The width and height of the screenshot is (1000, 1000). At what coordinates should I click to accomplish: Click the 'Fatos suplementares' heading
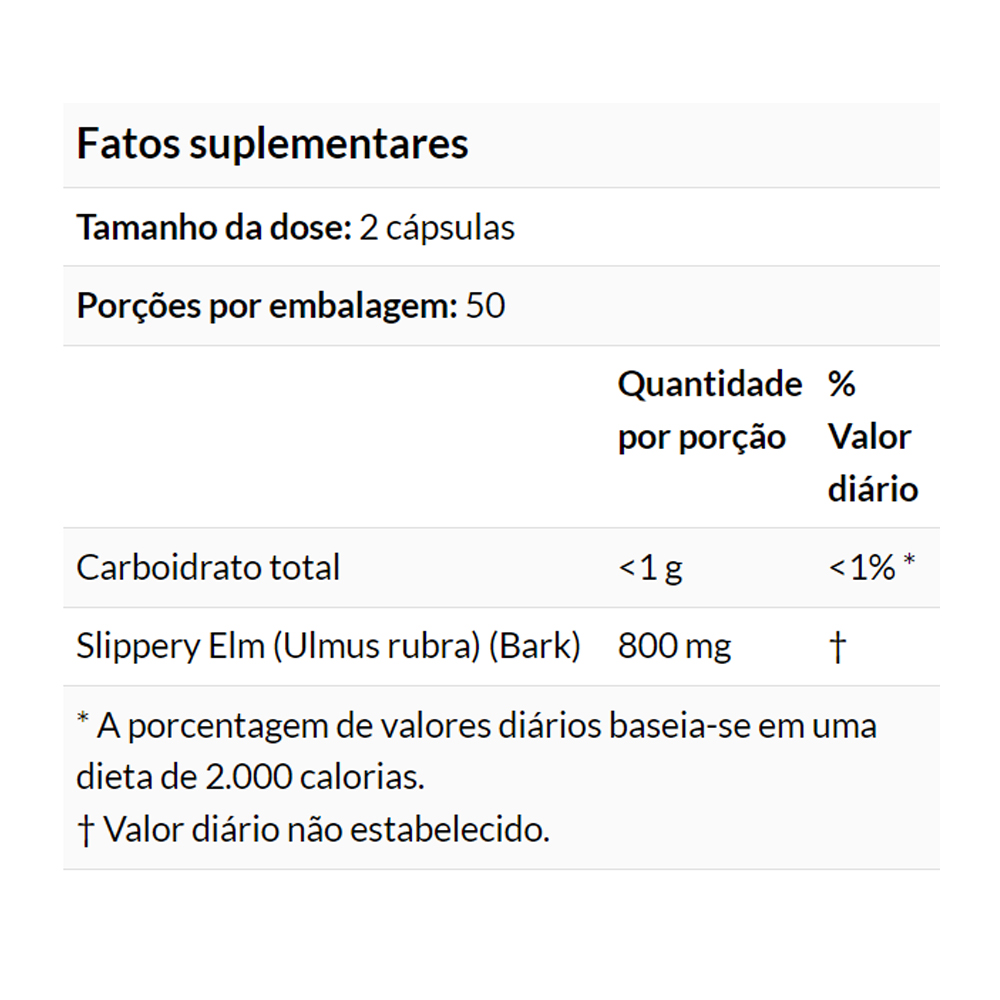272,144
